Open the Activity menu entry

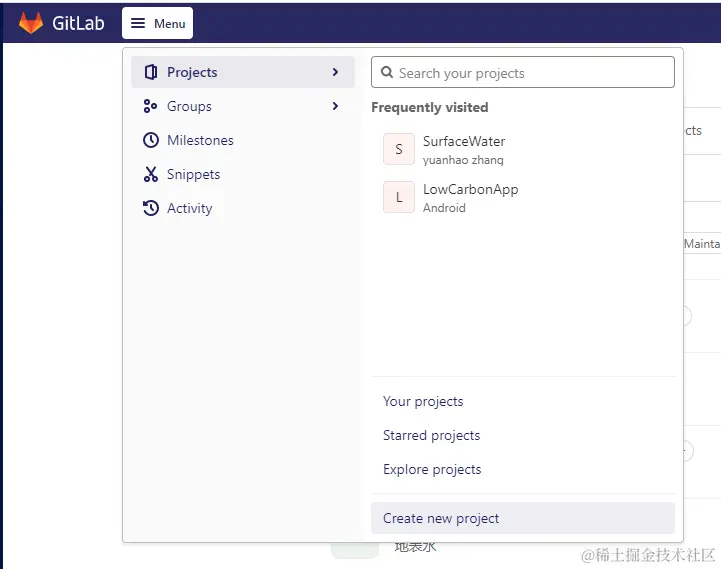pos(189,208)
